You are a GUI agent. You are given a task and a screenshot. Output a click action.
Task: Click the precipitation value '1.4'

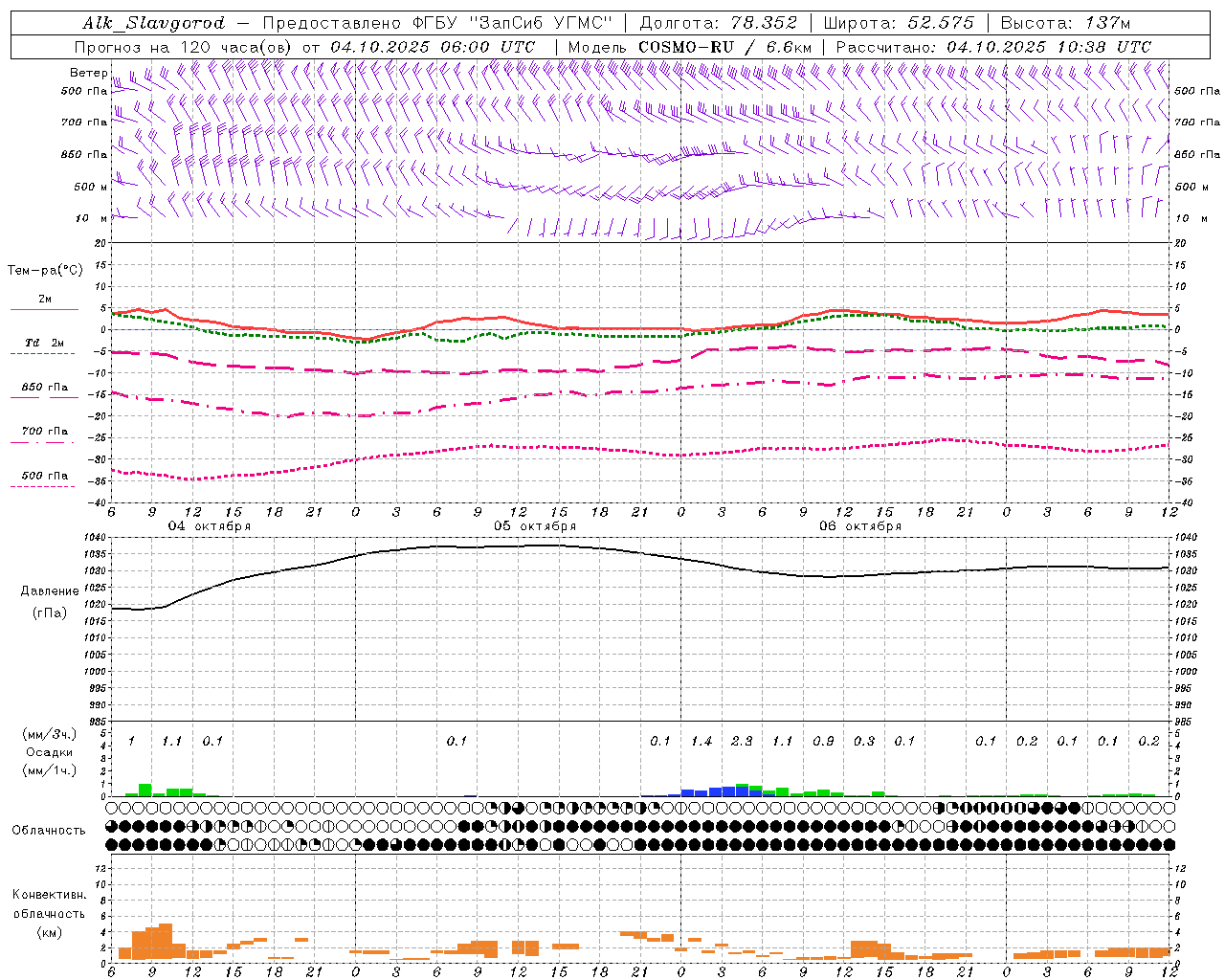click(x=702, y=742)
